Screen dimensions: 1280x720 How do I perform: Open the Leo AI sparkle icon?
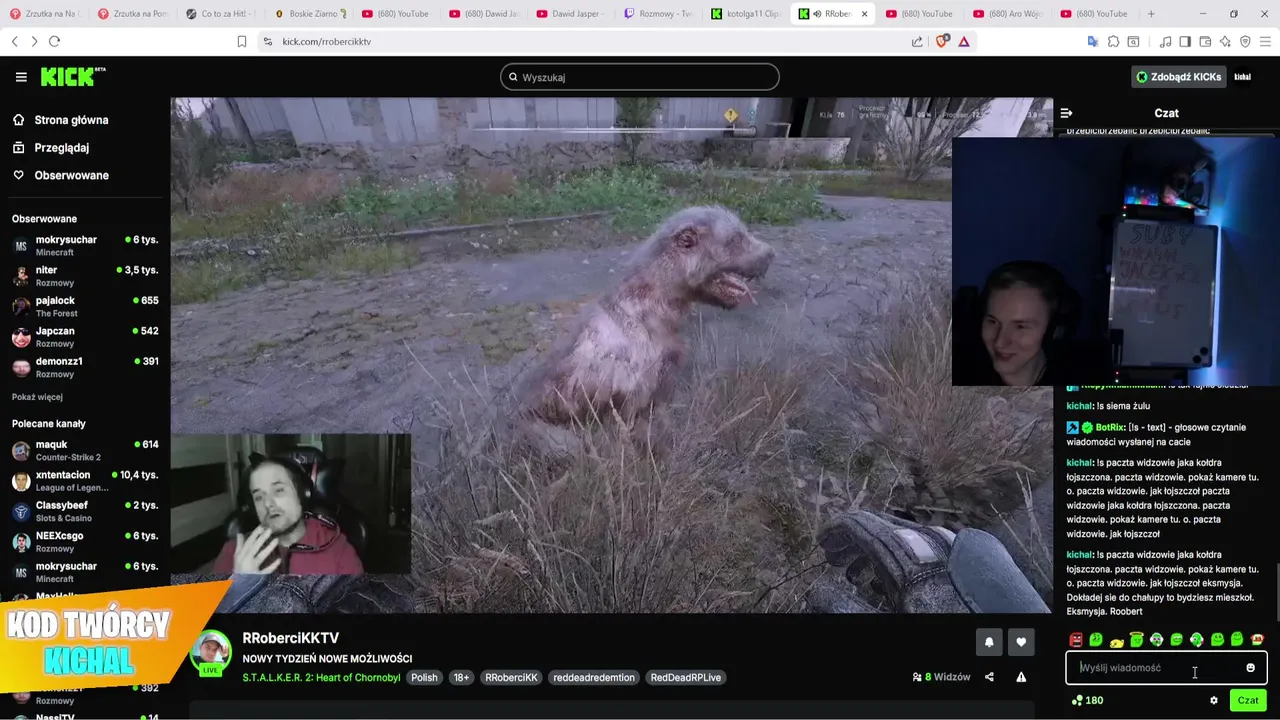click(1225, 41)
